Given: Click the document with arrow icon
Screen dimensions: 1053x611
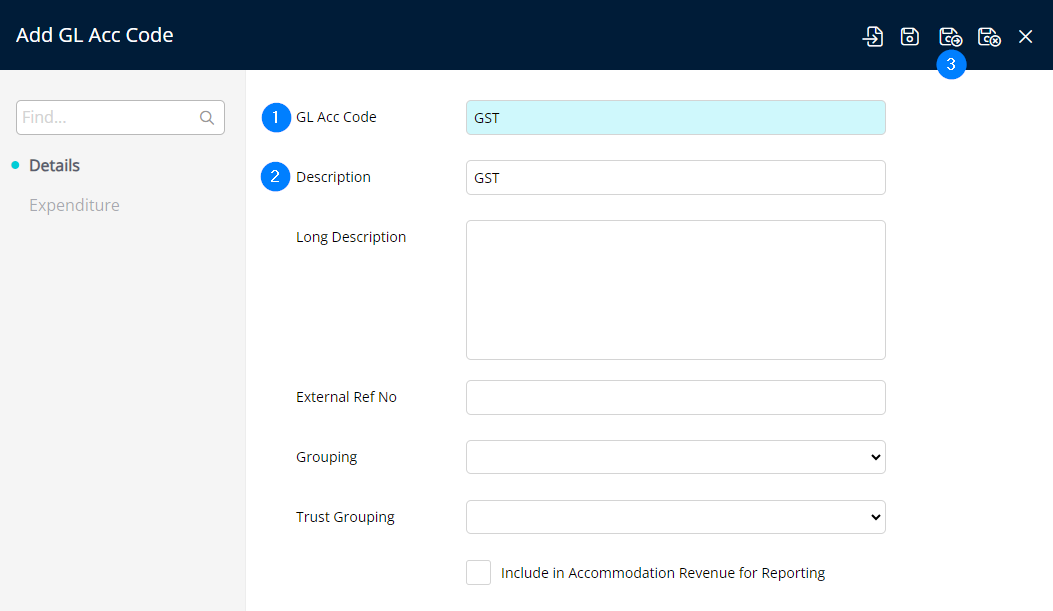Looking at the screenshot, I should click(x=873, y=37).
